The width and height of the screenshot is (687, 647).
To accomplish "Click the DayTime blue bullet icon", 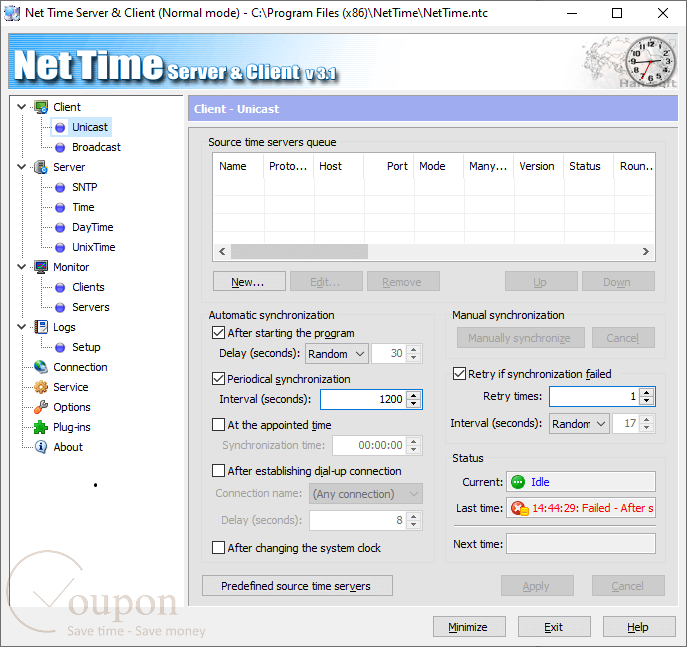I will click(60, 227).
